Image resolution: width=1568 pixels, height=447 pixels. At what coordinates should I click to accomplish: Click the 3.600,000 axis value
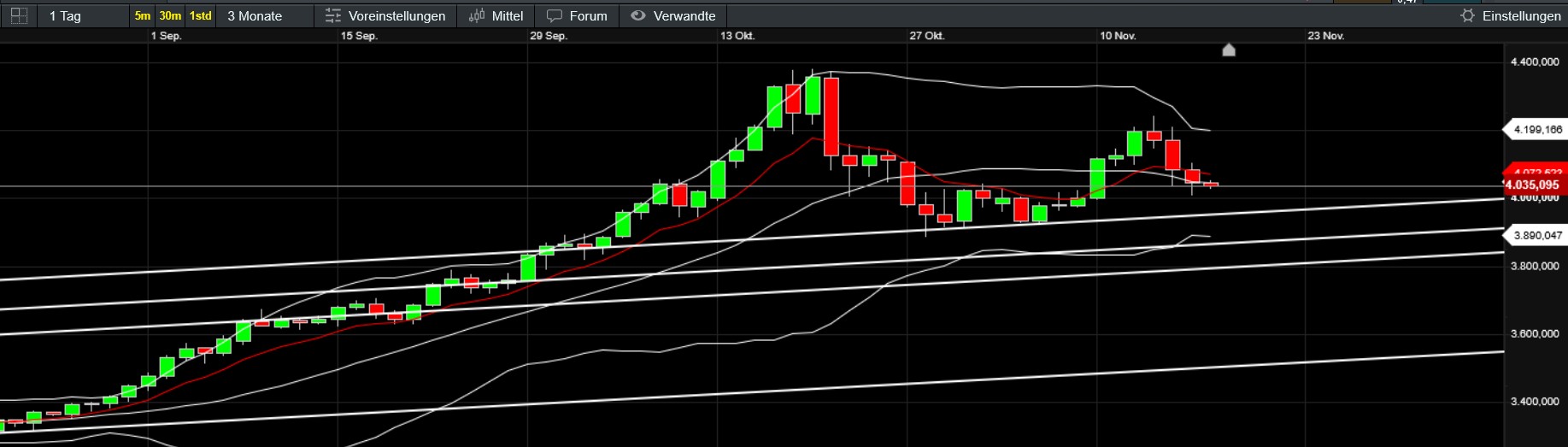(1535, 333)
